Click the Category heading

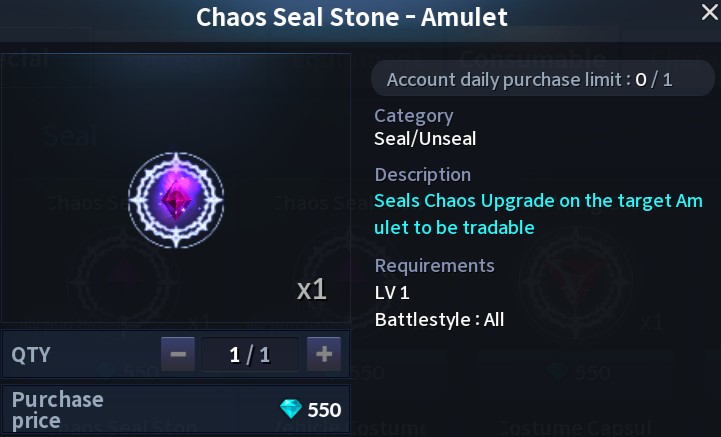click(413, 115)
